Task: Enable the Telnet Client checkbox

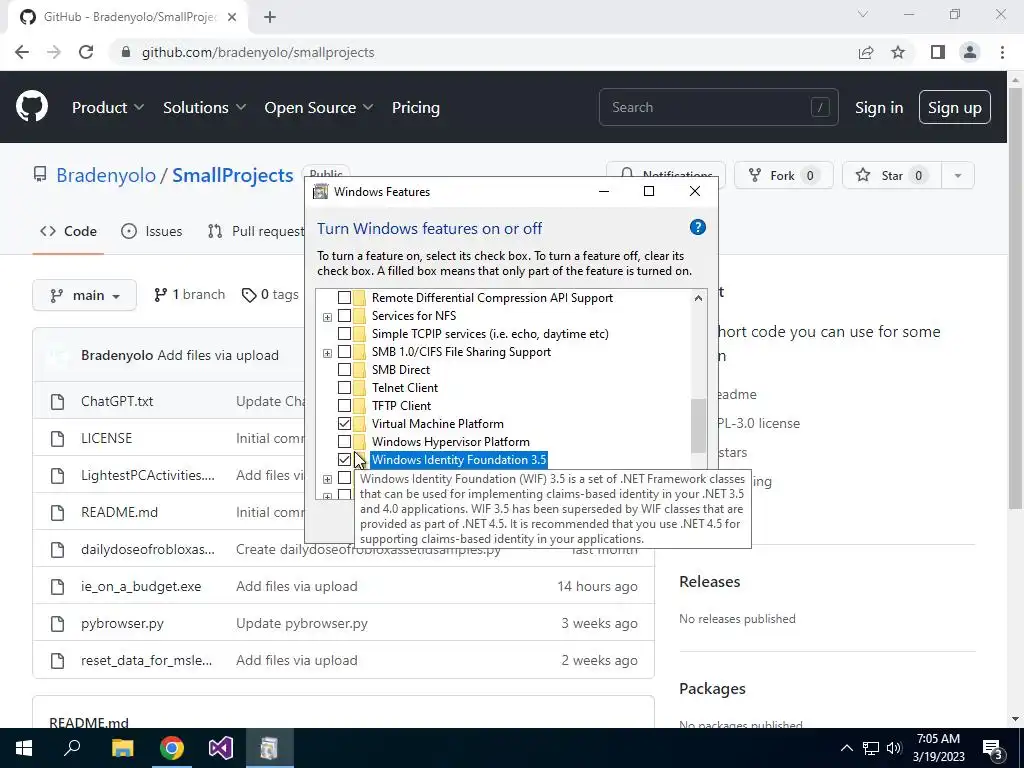Action: click(344, 388)
